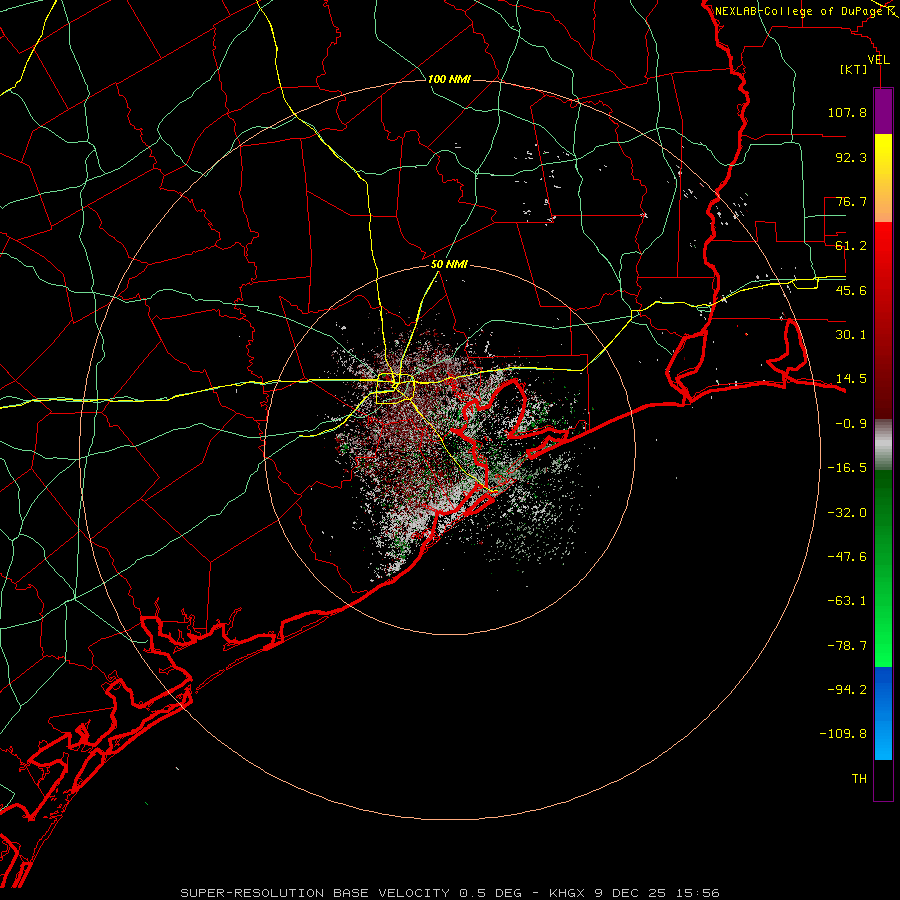The width and height of the screenshot is (900, 900).
Task: Click the -94.2 legend value
Action: [x=847, y=690]
